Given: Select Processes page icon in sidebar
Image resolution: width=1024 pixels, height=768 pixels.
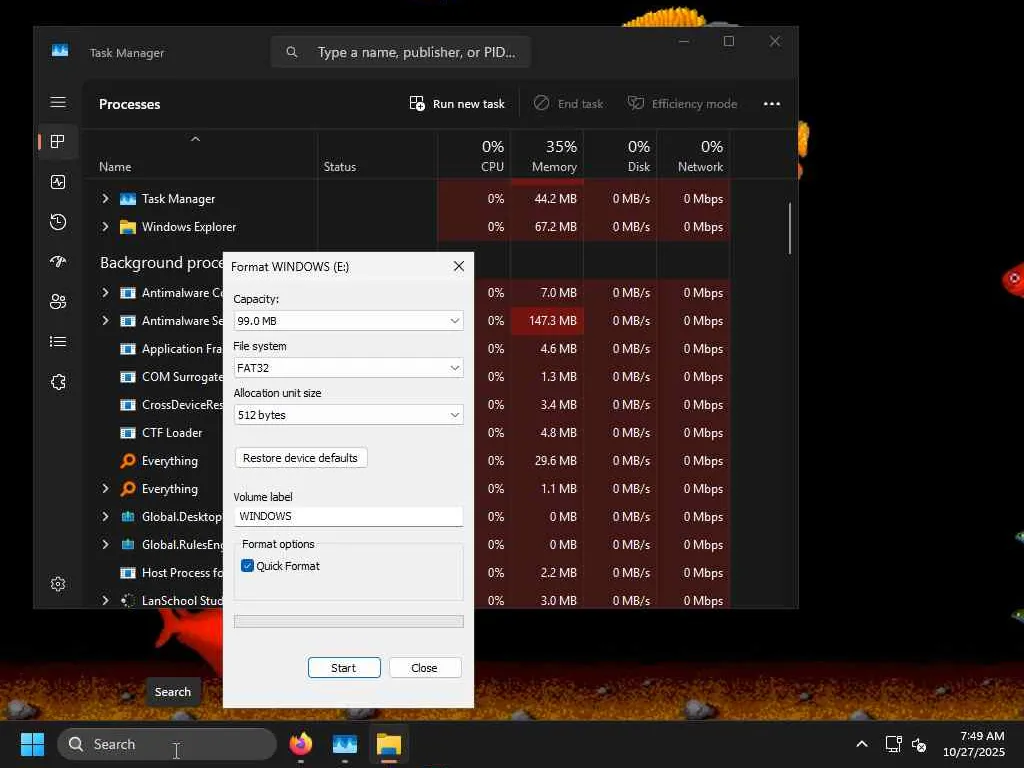Looking at the screenshot, I should [x=58, y=142].
